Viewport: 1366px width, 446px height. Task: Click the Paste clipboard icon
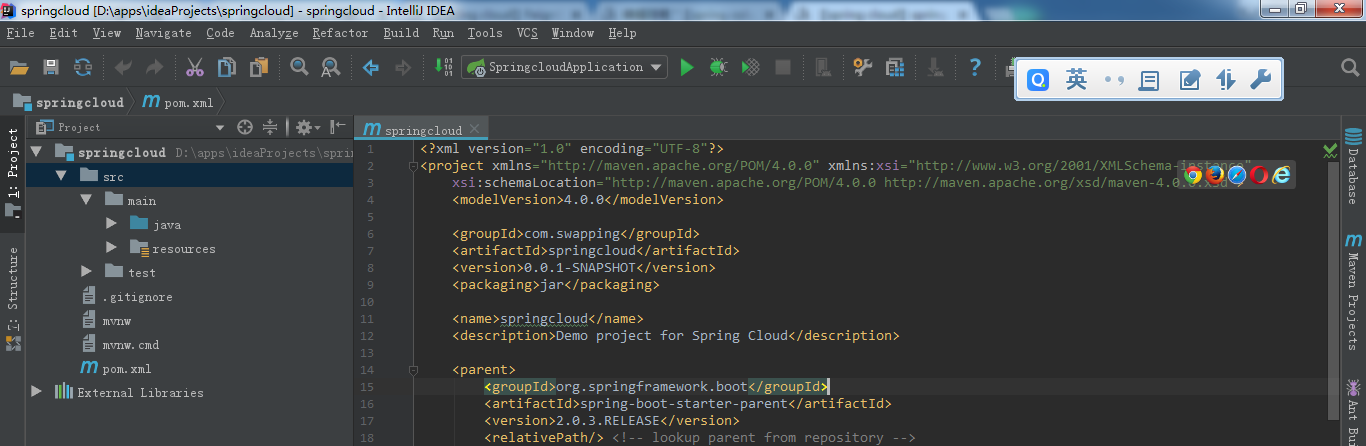tap(259, 67)
